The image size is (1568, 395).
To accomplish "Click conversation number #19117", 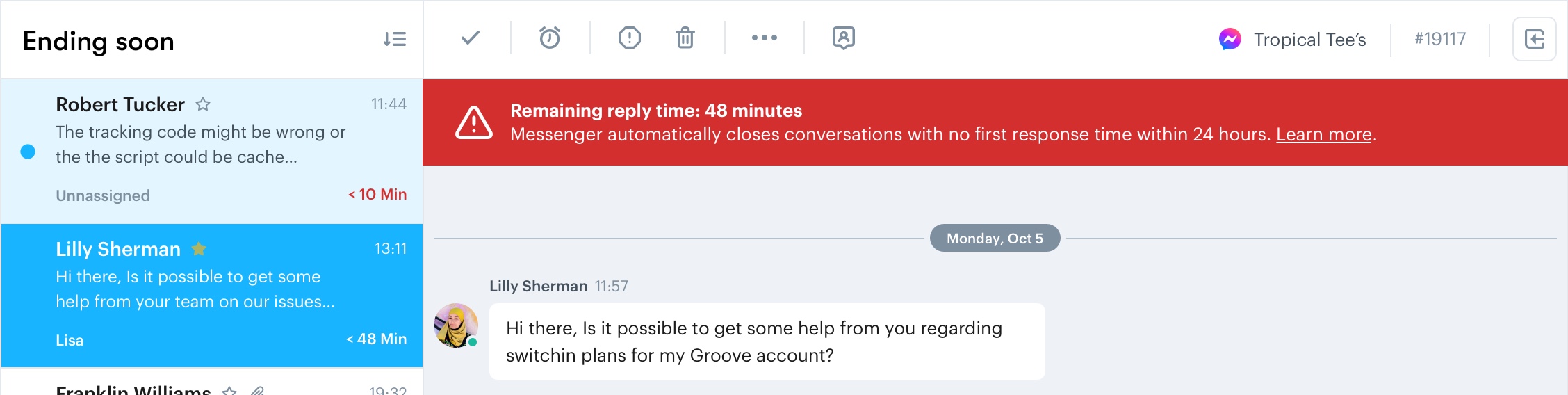I will (x=1440, y=39).
